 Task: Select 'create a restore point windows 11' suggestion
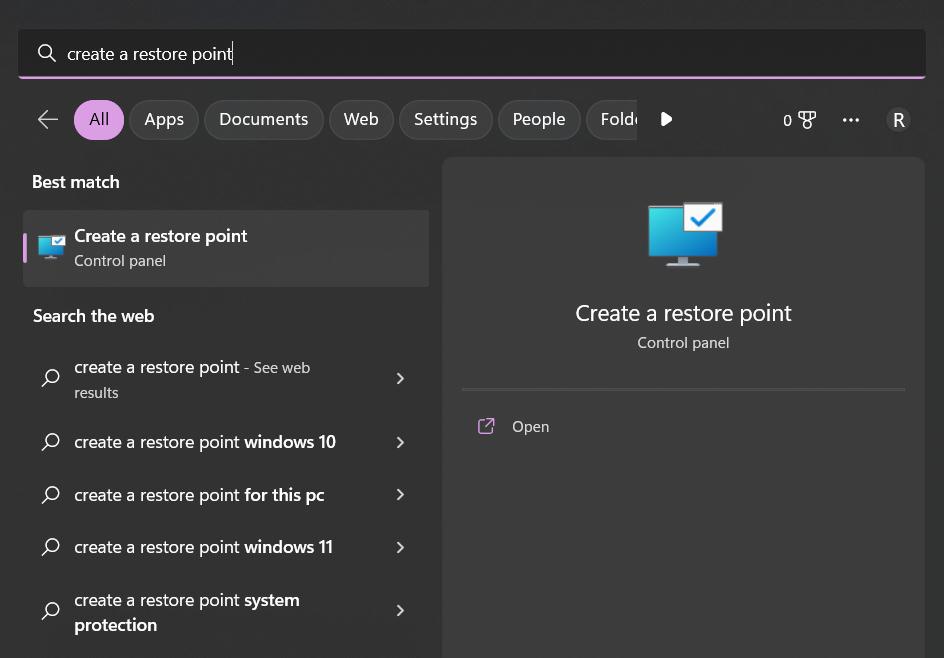coord(226,547)
